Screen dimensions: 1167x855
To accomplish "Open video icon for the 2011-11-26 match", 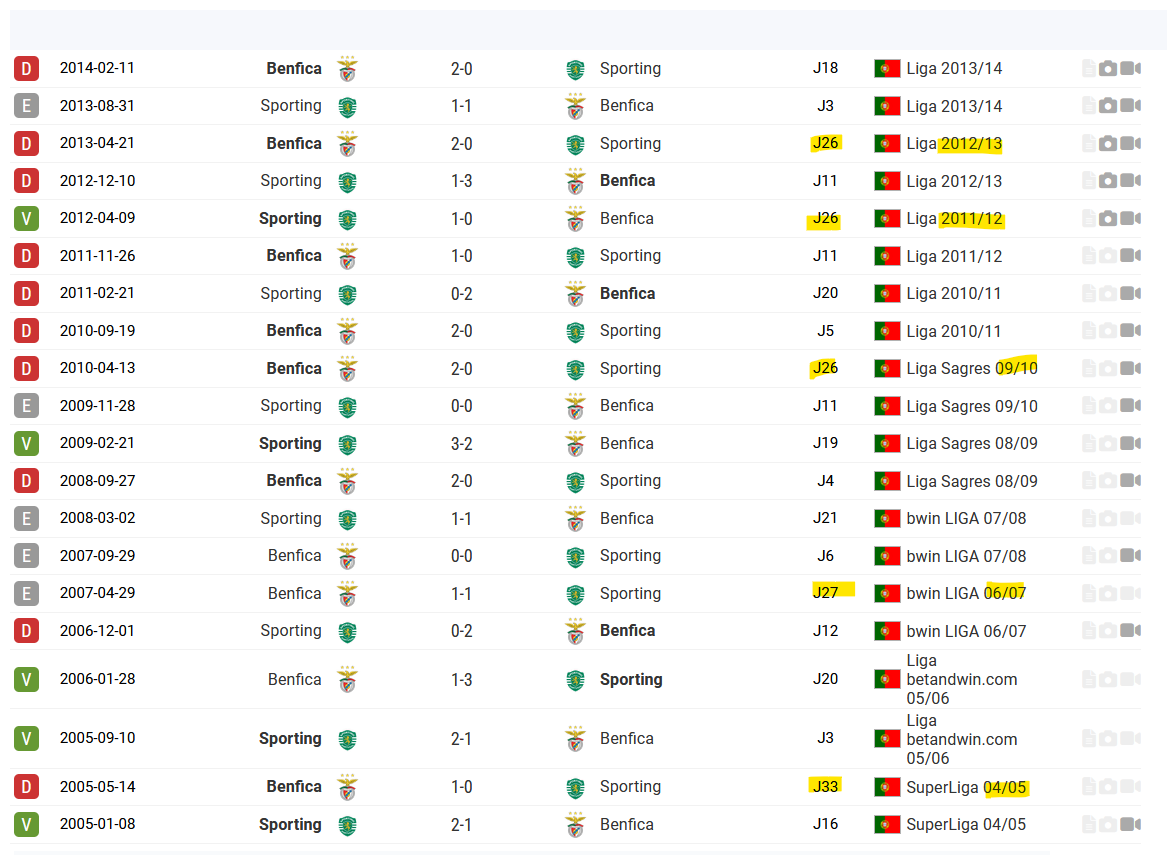I will [1131, 255].
